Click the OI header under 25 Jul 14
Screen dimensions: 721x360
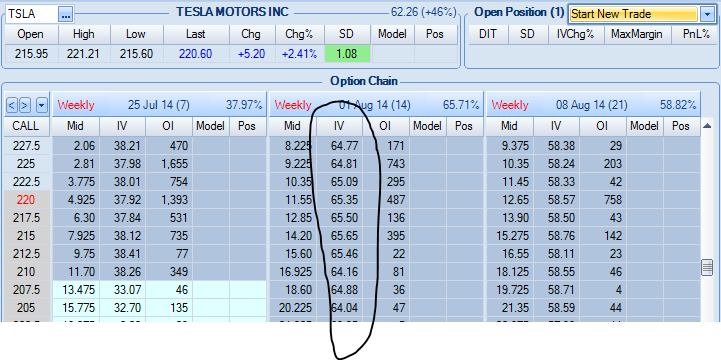(169, 126)
